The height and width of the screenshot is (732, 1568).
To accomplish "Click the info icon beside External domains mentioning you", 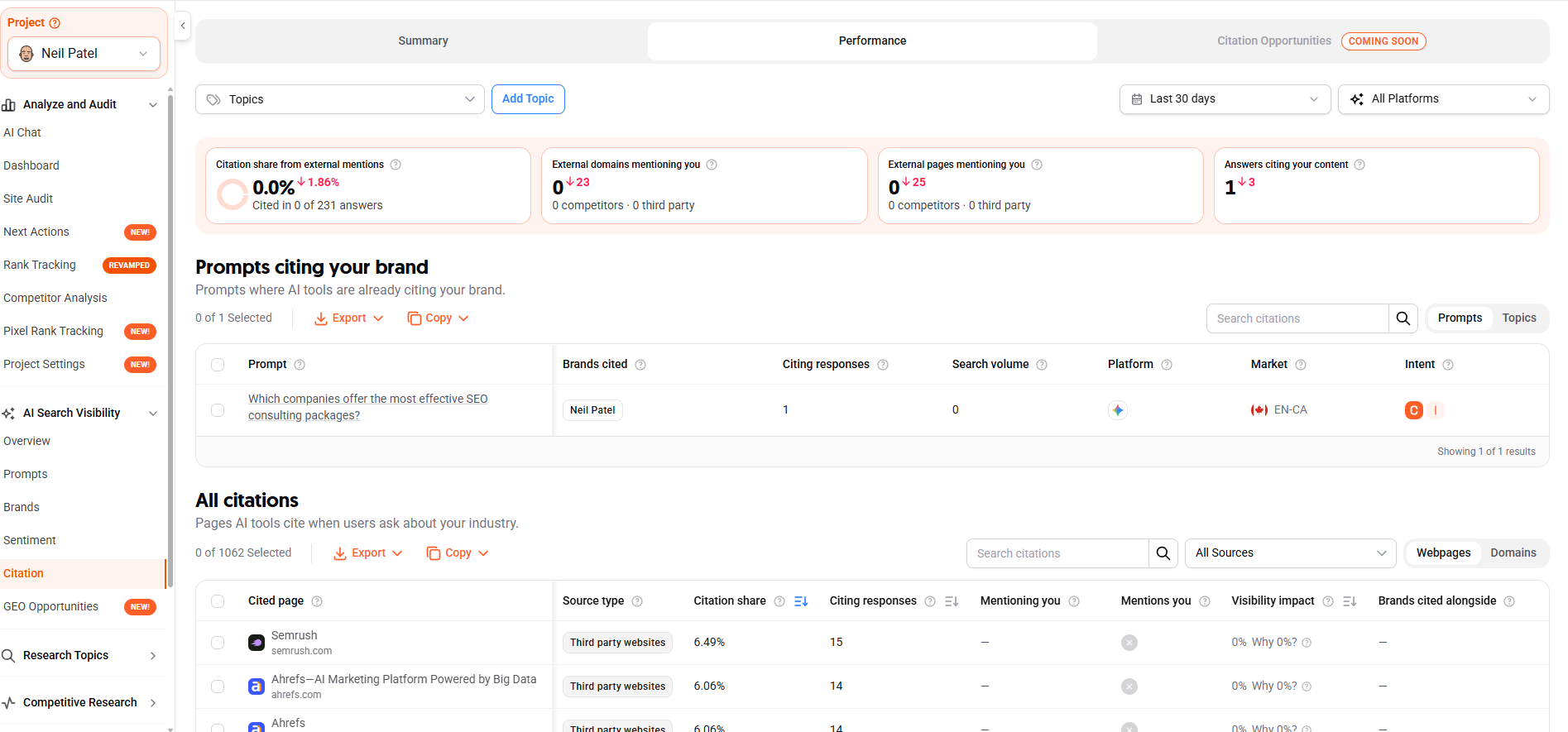I will 712,165.
